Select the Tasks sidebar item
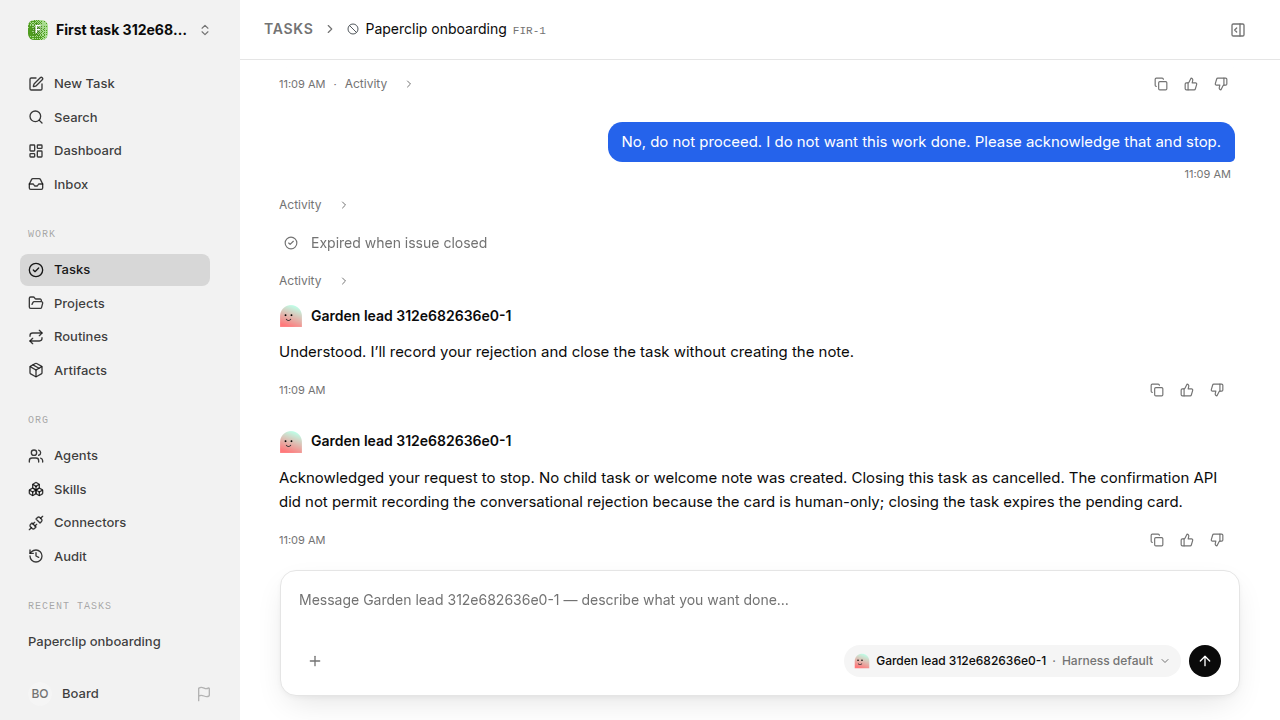Screen dimensions: 1280x720 (x=115, y=270)
